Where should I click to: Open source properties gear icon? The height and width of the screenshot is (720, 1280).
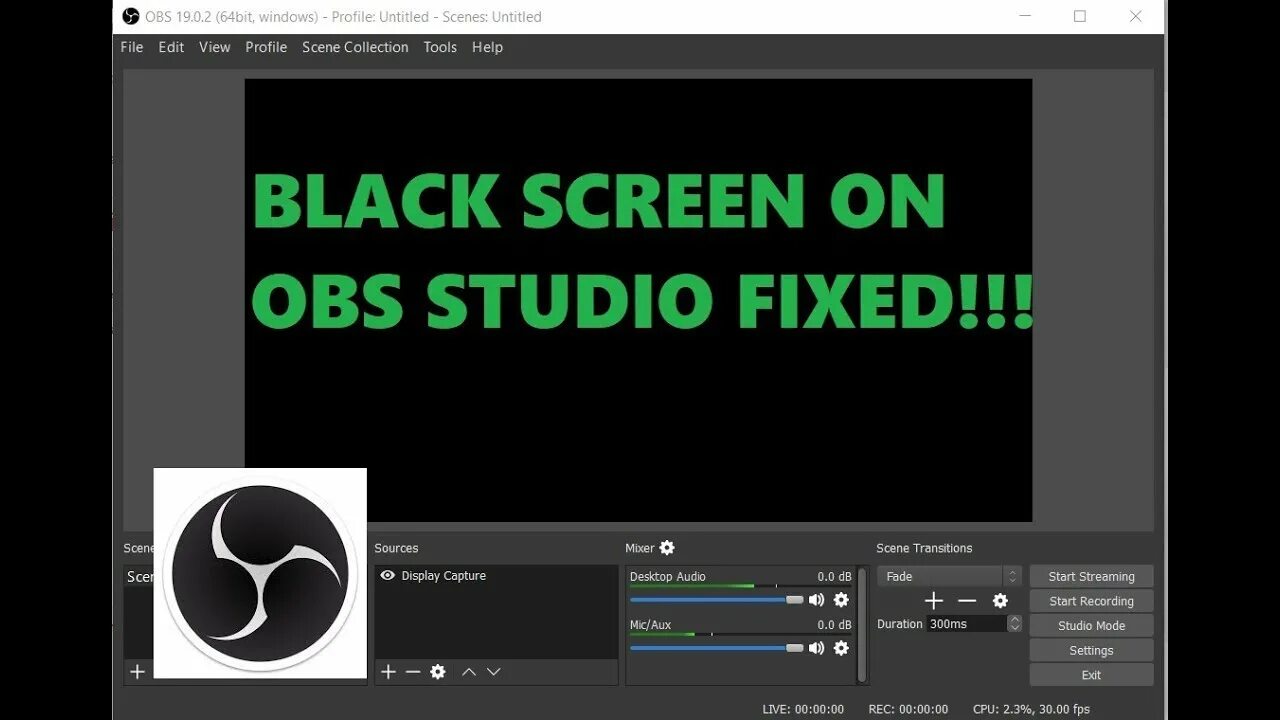tap(438, 672)
